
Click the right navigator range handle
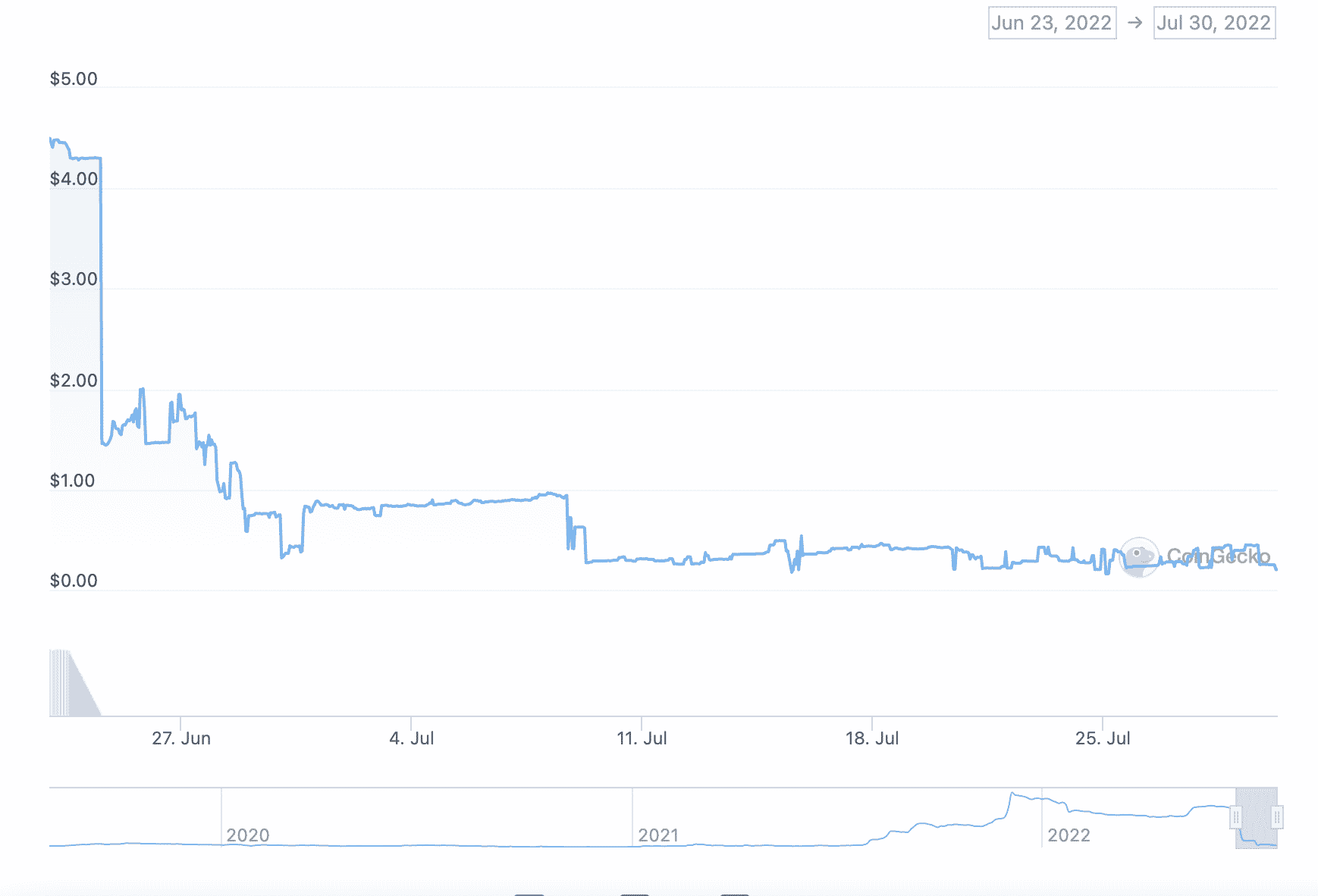click(1277, 817)
